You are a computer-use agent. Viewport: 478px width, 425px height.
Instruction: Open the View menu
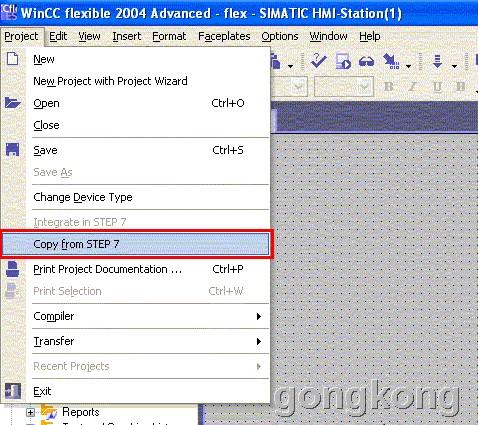point(89,36)
